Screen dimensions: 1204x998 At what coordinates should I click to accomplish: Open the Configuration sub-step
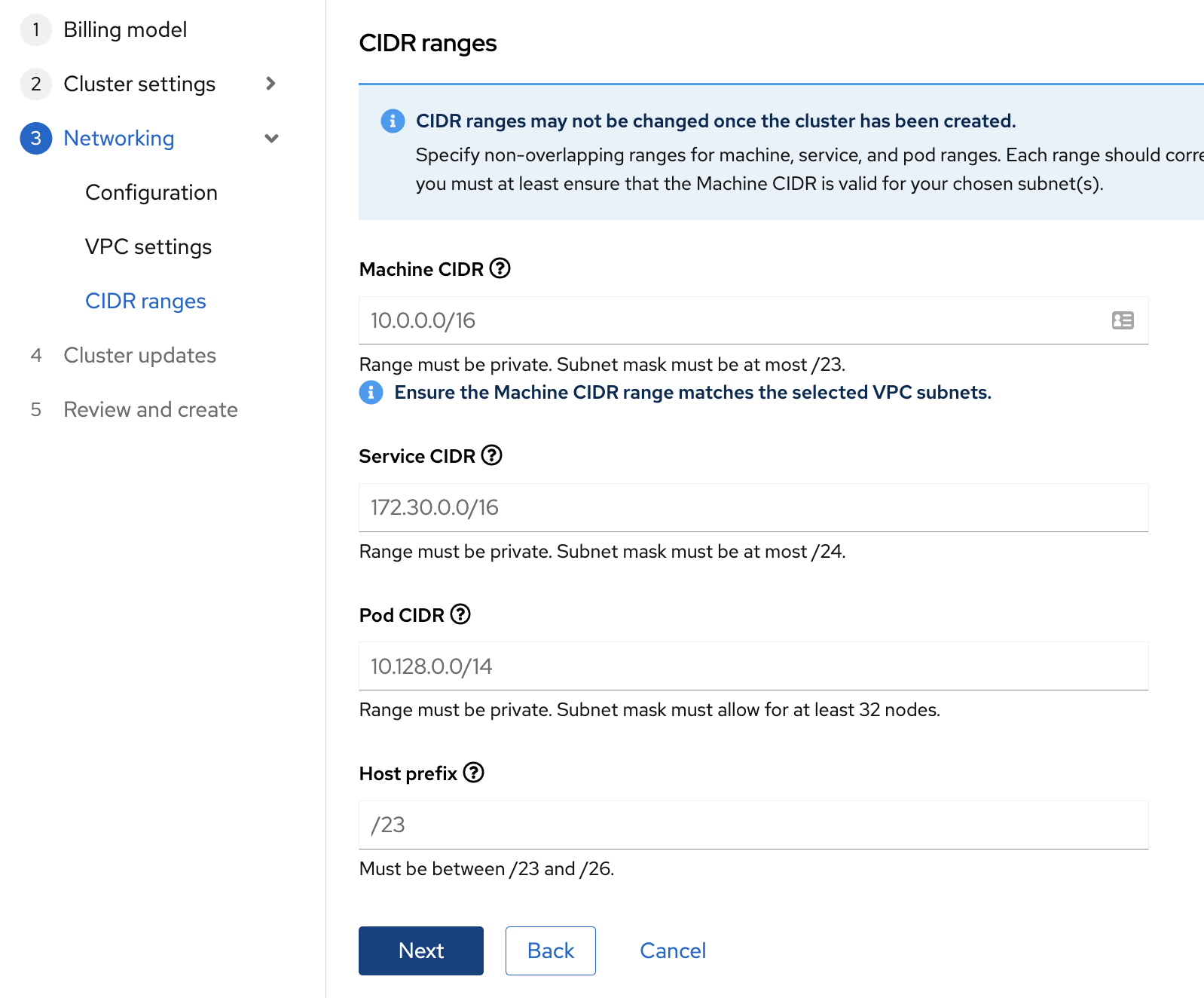[x=151, y=192]
